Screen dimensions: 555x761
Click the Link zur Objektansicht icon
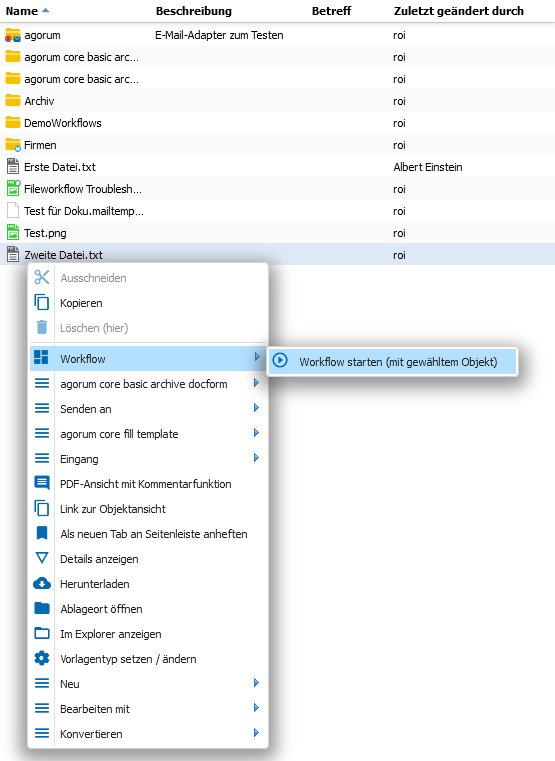click(42, 508)
